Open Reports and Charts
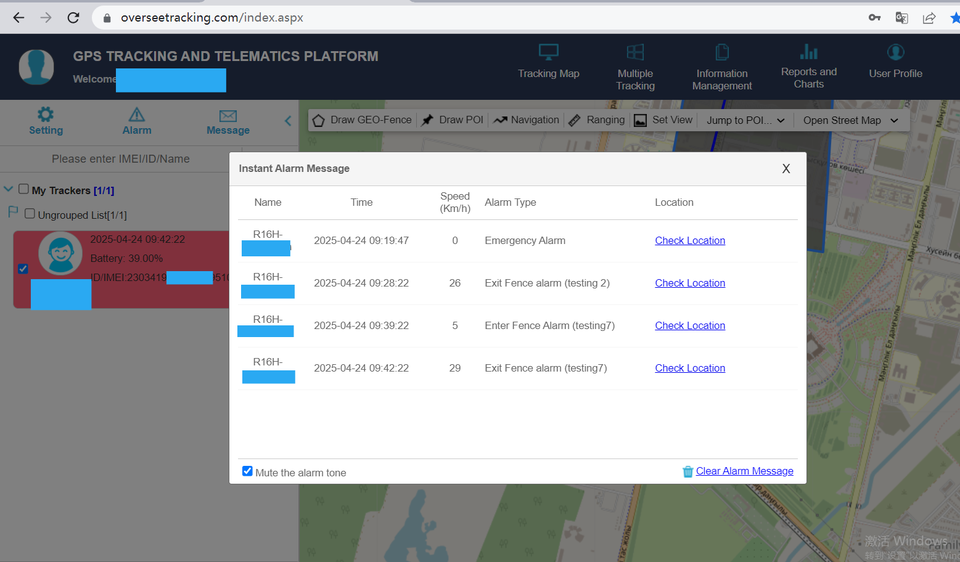 pos(808,65)
